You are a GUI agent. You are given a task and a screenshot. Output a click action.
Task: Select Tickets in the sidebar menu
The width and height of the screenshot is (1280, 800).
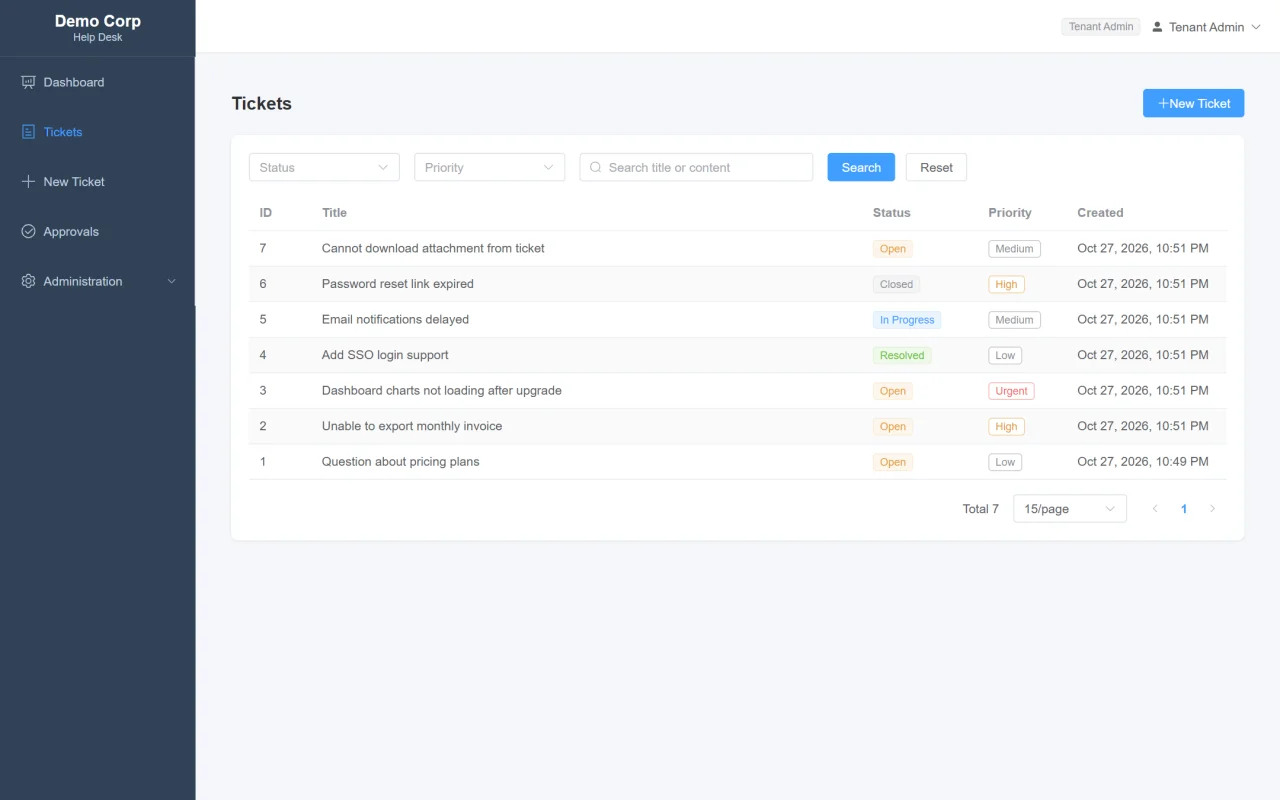pos(97,132)
